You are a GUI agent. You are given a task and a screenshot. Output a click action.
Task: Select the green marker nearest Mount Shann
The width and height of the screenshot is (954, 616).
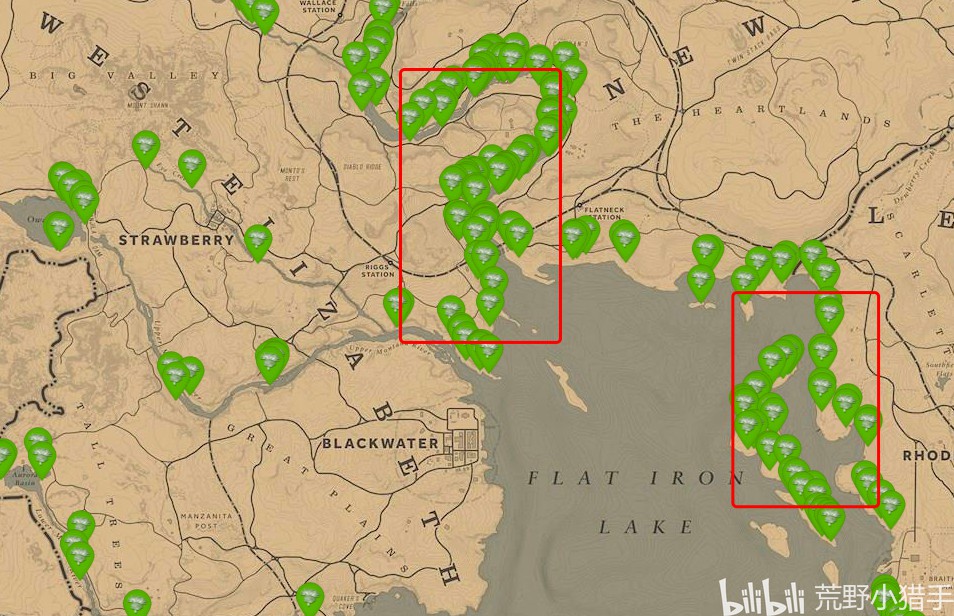[x=146, y=149]
